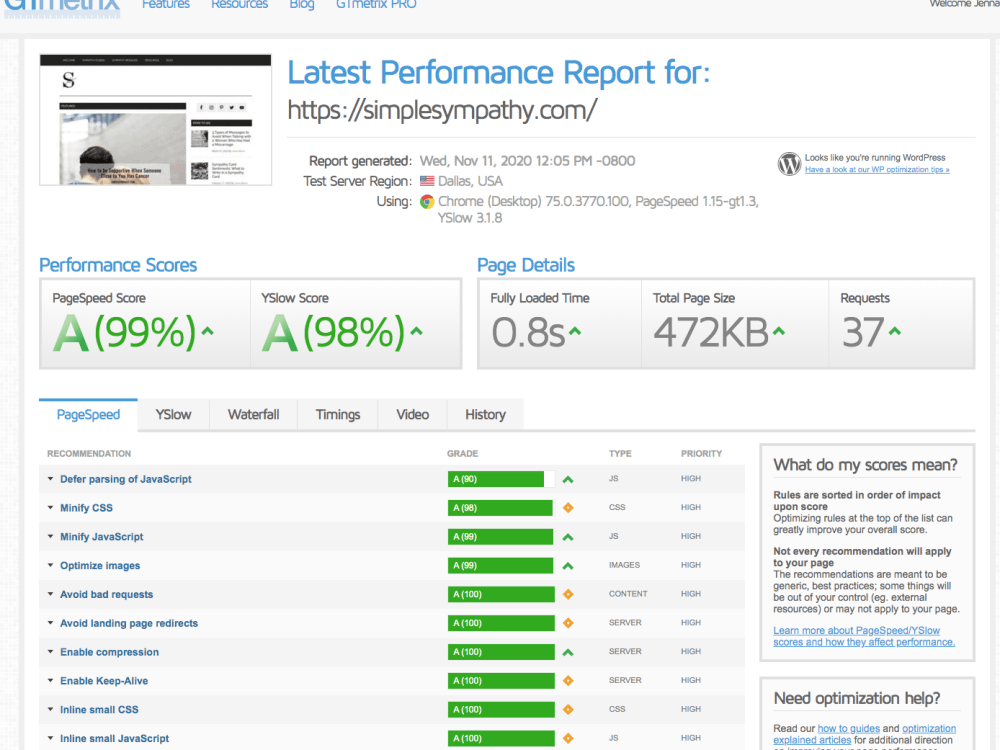This screenshot has height=750, width=1000.
Task: Click the Defer parsing of JavaScript link
Action: point(126,479)
